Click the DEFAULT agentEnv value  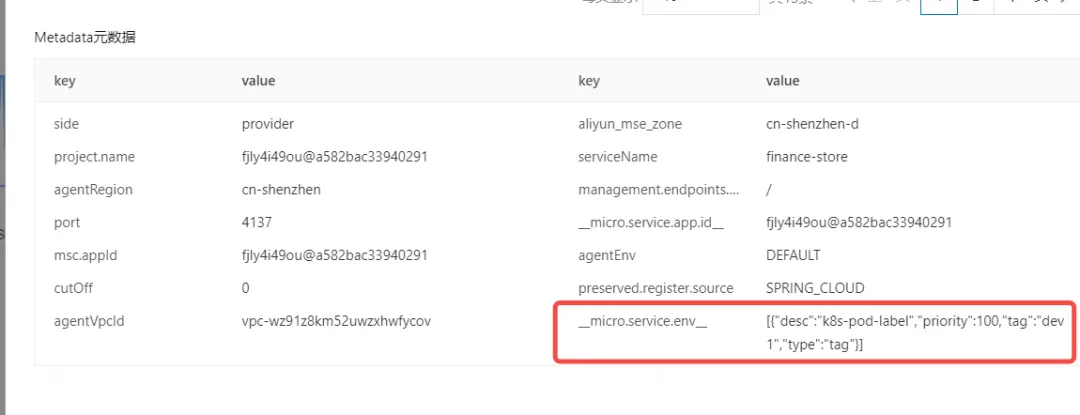pos(793,255)
